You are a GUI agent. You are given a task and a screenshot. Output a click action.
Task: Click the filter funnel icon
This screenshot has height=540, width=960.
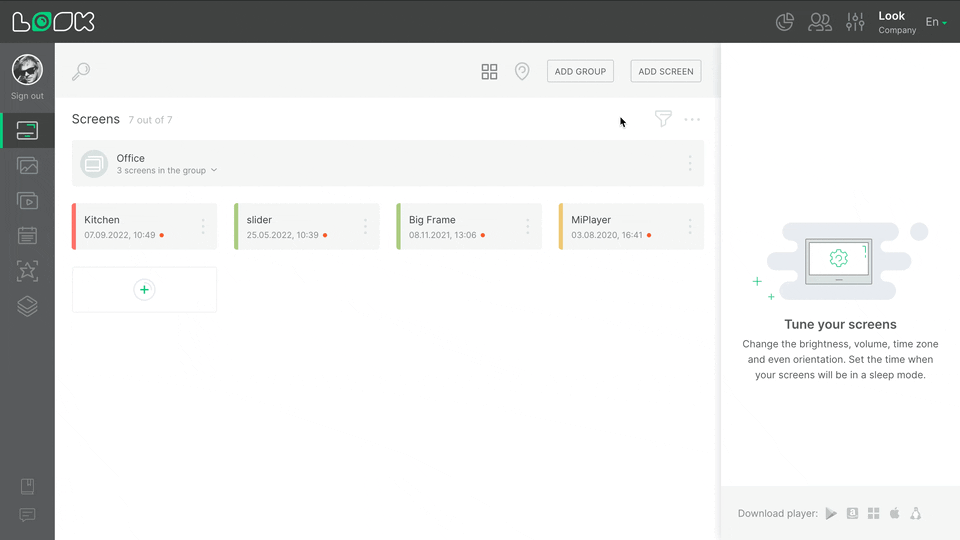tap(663, 119)
